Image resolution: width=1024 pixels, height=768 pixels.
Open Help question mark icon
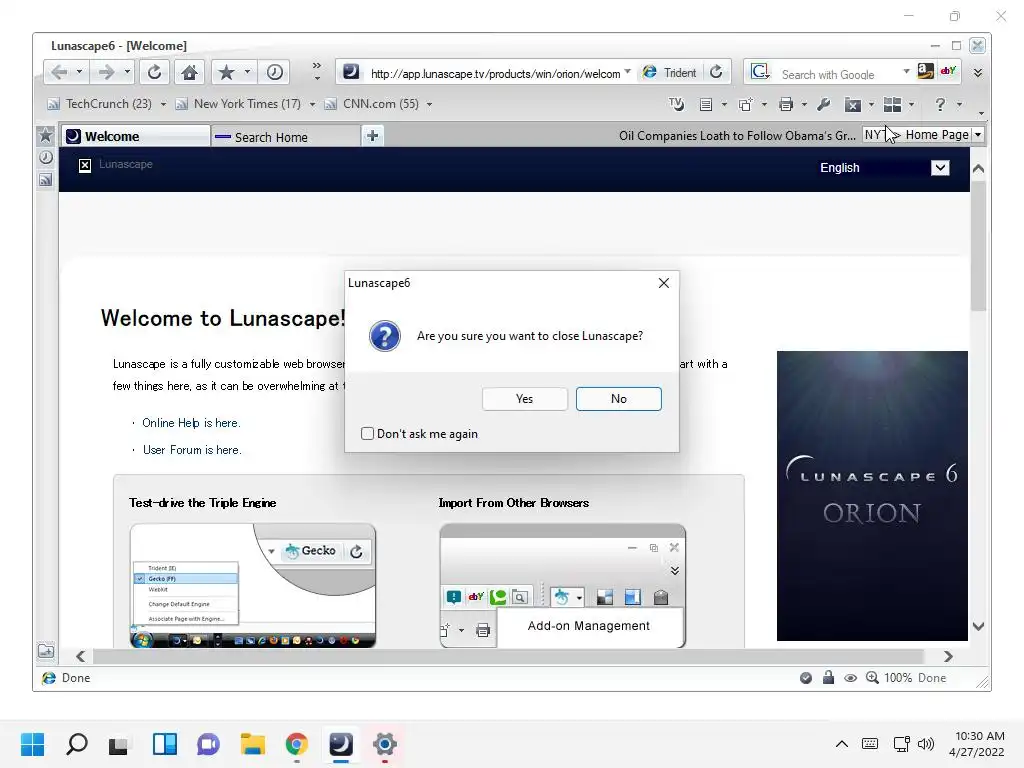pyautogui.click(x=940, y=104)
